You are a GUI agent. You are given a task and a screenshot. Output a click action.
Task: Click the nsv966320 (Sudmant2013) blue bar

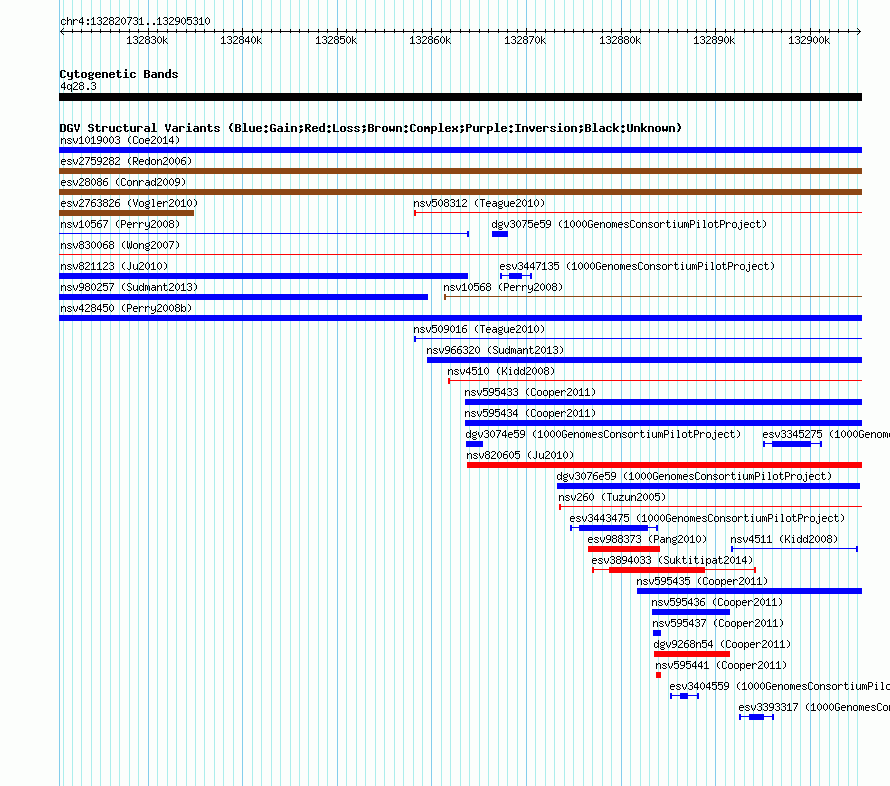click(x=644, y=360)
